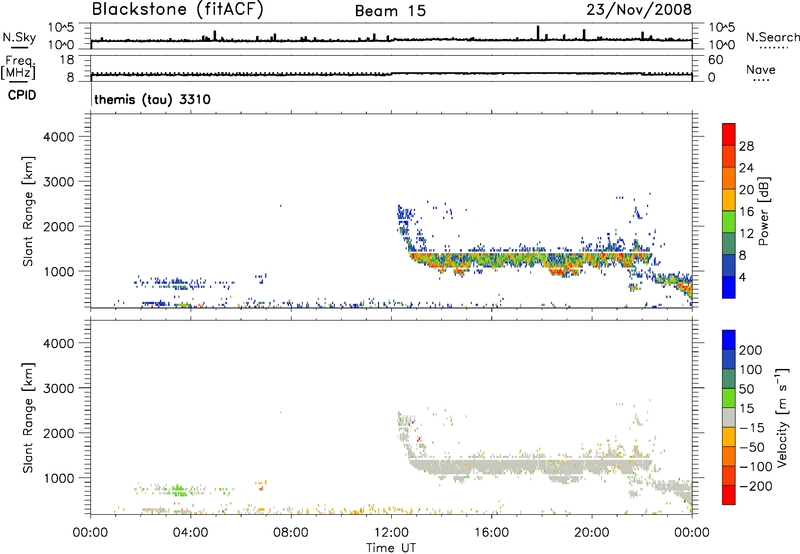This screenshot has height=554, width=800.
Task: Click the blue bottom of power color bar
Action: 729,287
